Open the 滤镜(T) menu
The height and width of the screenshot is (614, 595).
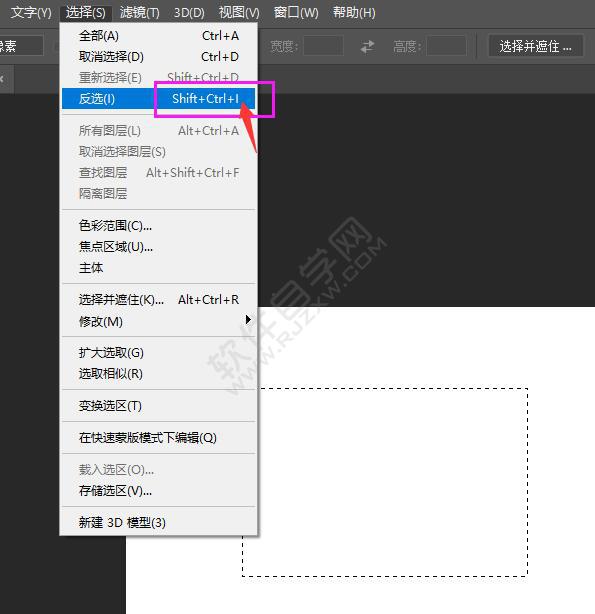coord(139,13)
